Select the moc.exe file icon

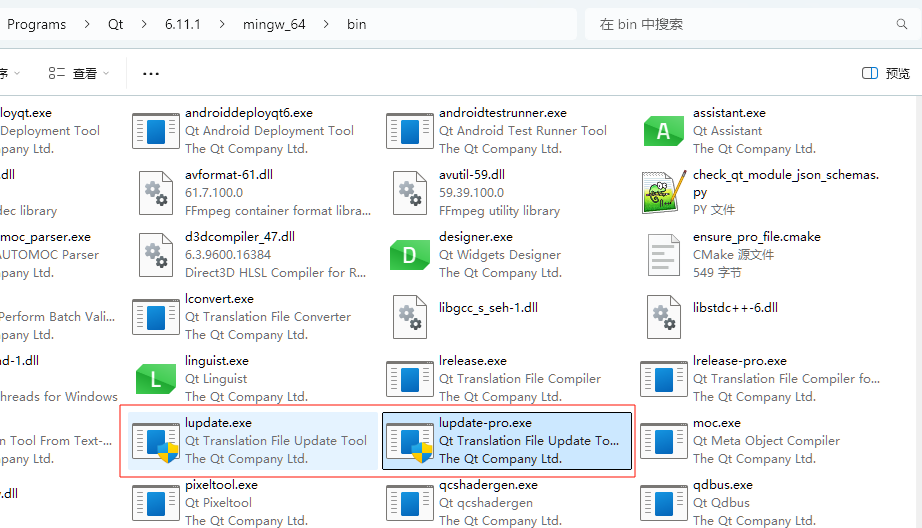pos(664,441)
